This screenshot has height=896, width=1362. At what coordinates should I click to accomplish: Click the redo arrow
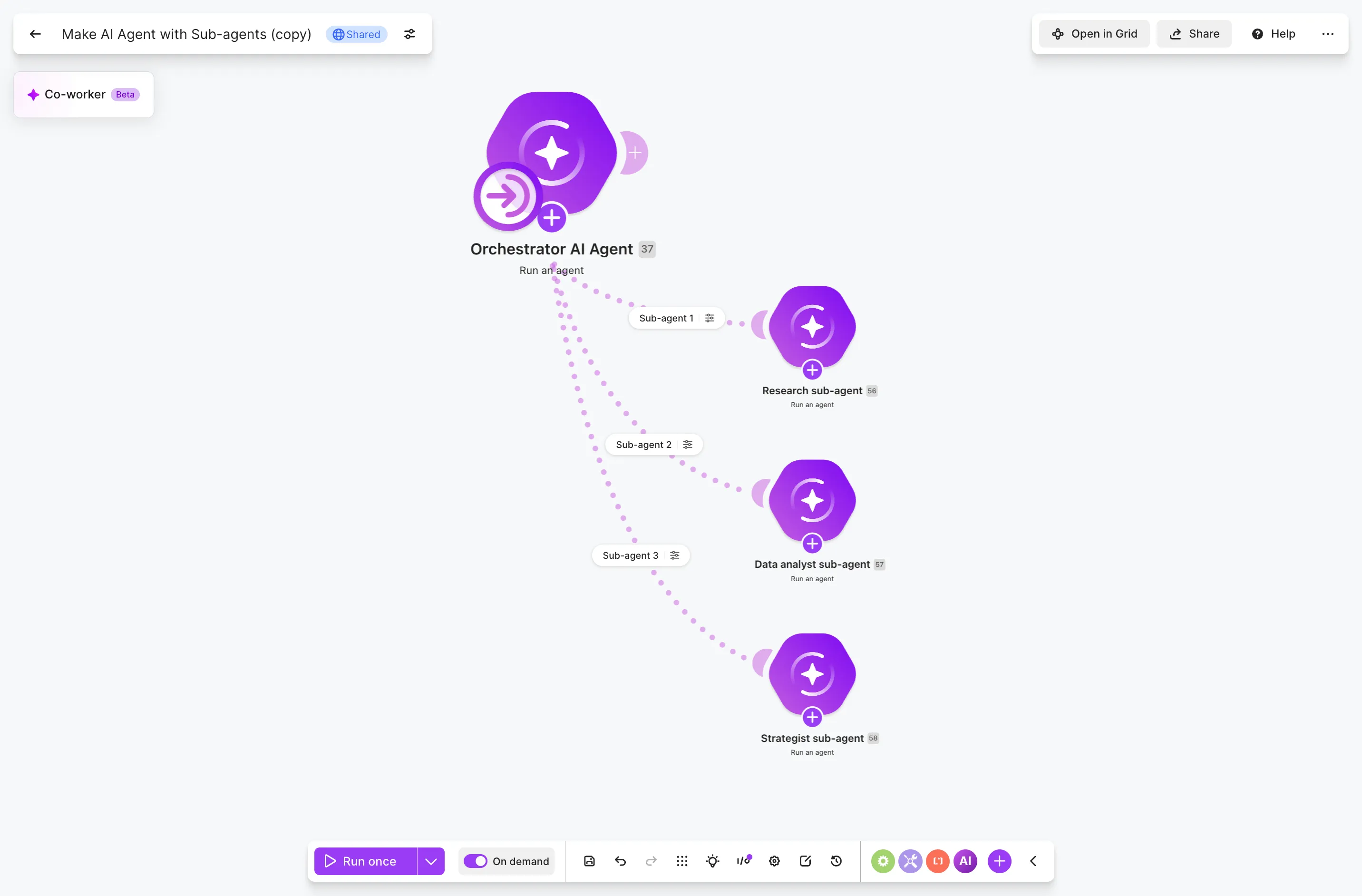pos(651,861)
